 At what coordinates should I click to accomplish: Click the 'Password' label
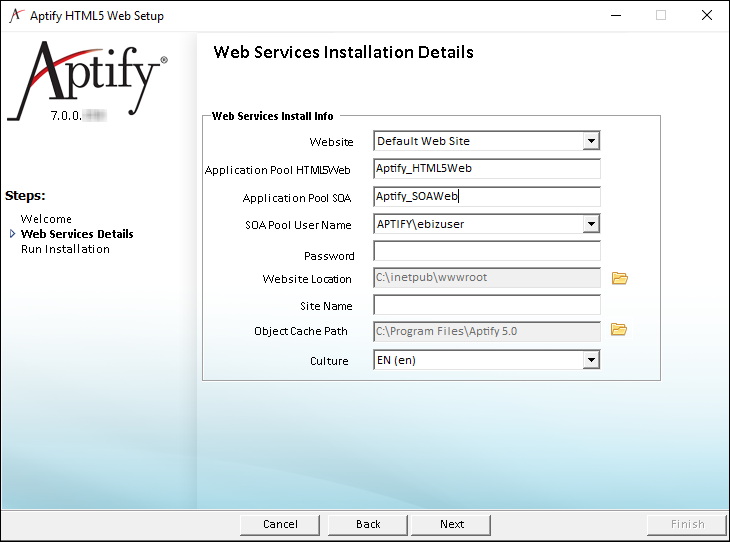329,256
